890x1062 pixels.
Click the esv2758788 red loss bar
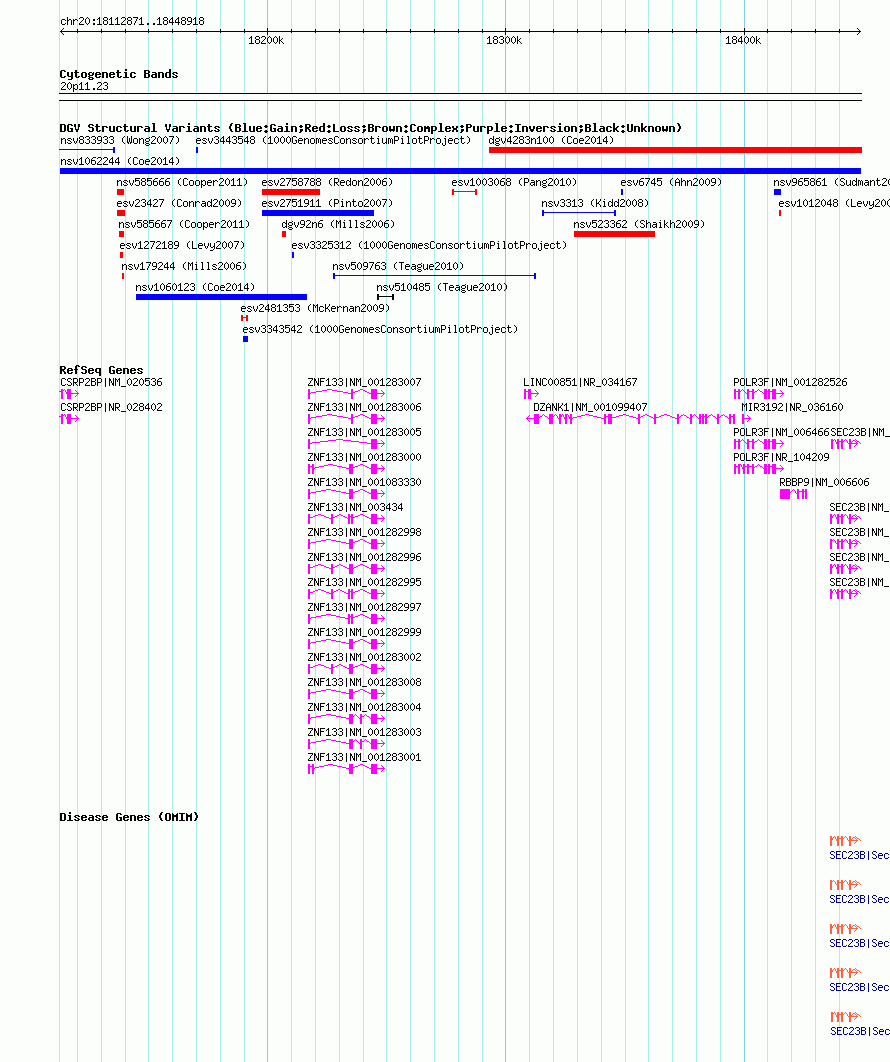pyautogui.click(x=291, y=192)
